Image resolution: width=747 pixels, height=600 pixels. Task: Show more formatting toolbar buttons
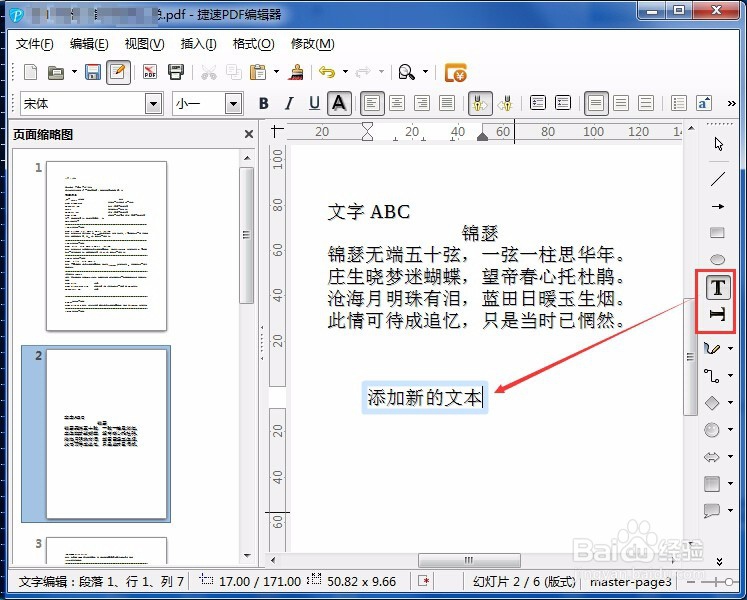[x=732, y=103]
